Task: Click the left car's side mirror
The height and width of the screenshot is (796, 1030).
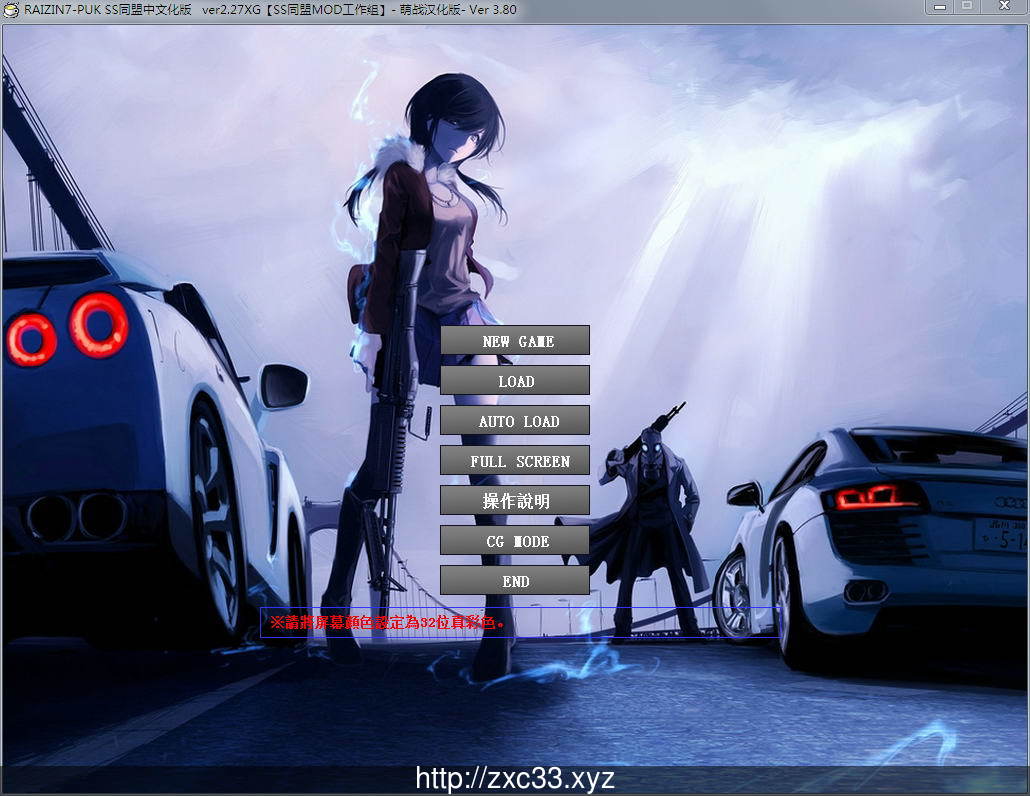Action: pyautogui.click(x=284, y=385)
